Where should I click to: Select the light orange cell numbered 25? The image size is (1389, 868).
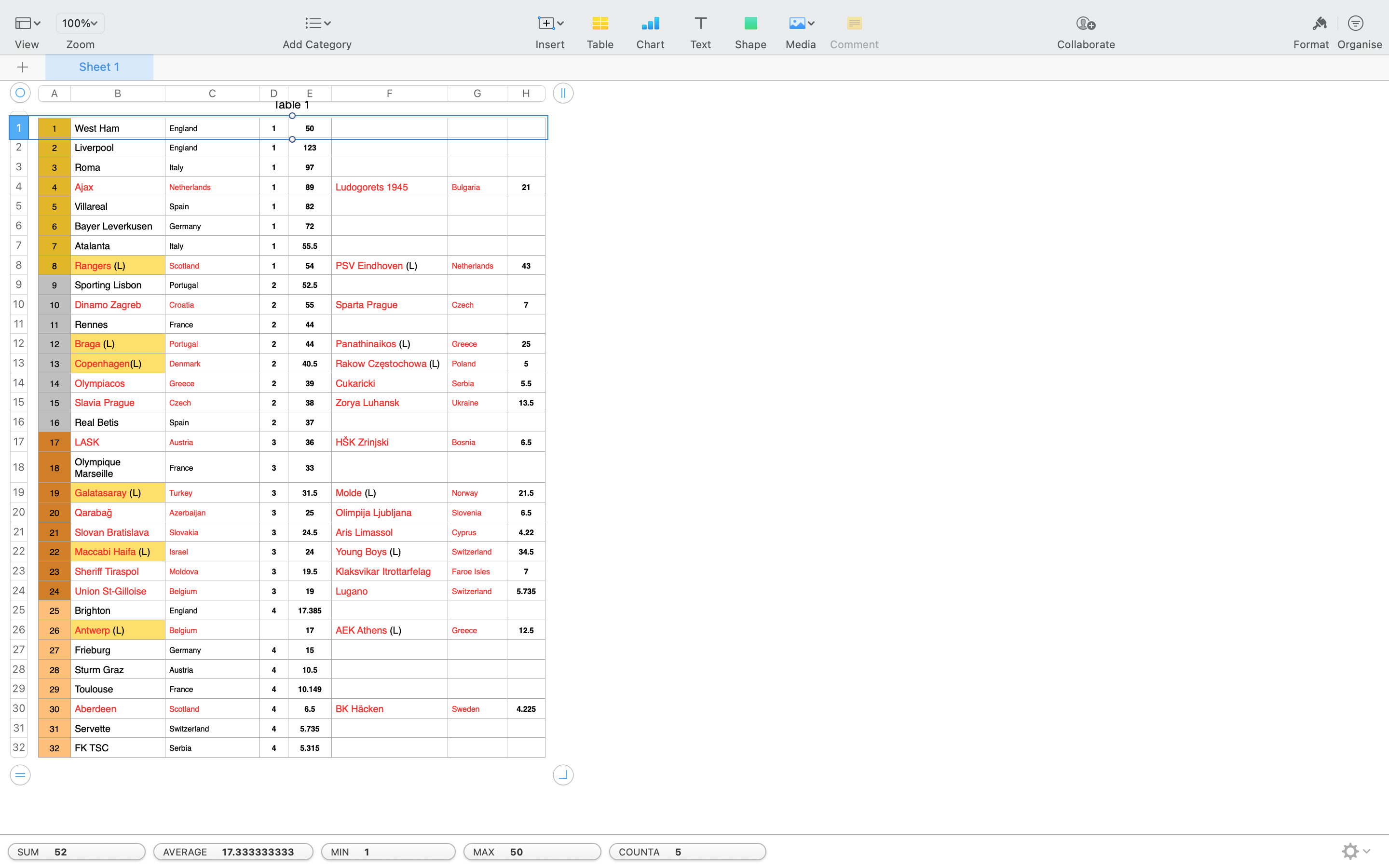54,610
